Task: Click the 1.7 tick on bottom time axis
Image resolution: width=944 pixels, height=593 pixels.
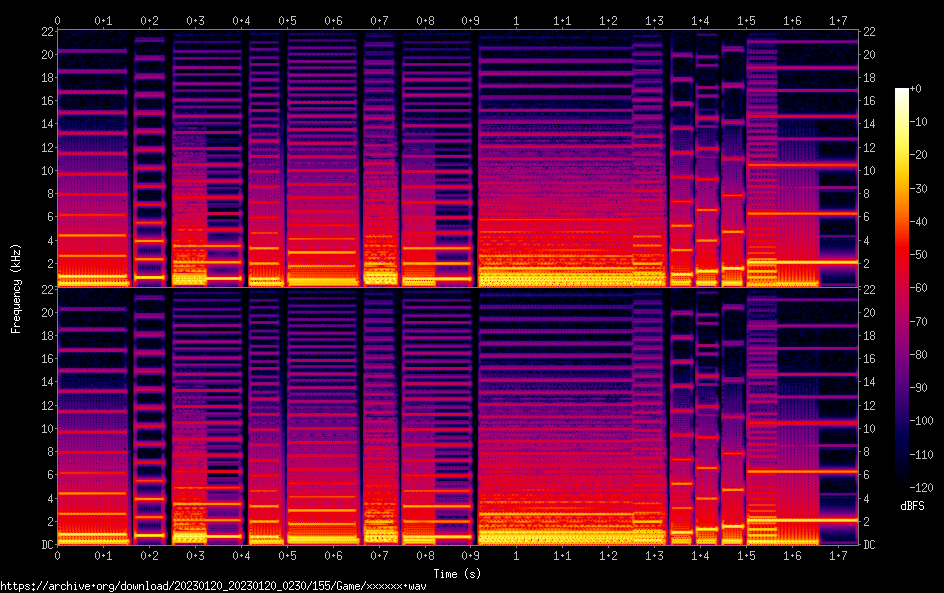Action: click(838, 556)
